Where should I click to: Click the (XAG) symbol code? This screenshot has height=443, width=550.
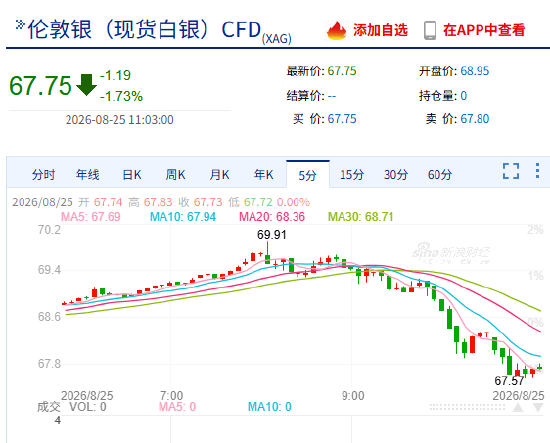point(277,39)
